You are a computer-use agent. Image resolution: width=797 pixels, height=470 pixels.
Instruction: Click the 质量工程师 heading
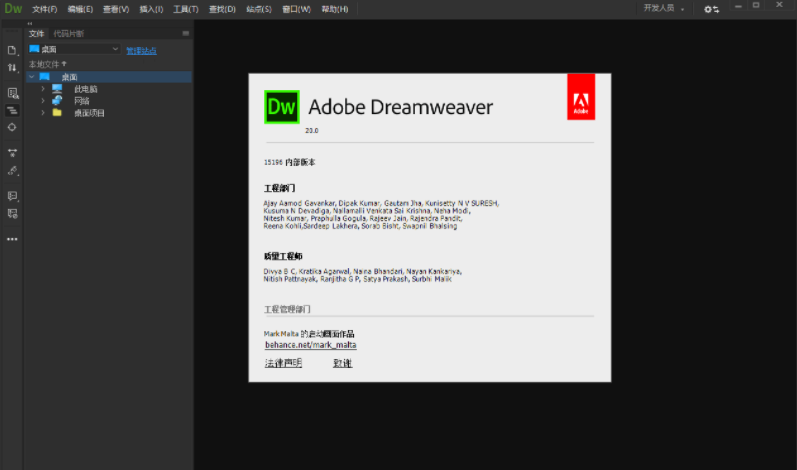(283, 256)
